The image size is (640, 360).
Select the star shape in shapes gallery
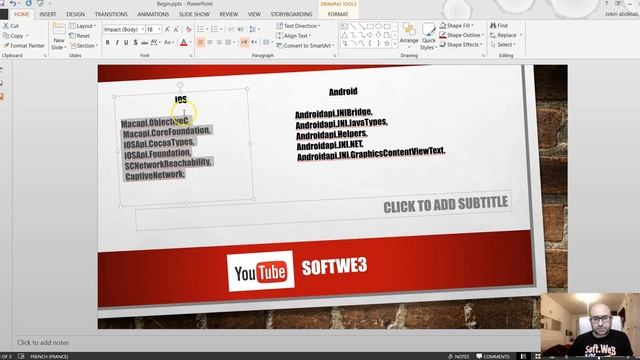coord(387,43)
